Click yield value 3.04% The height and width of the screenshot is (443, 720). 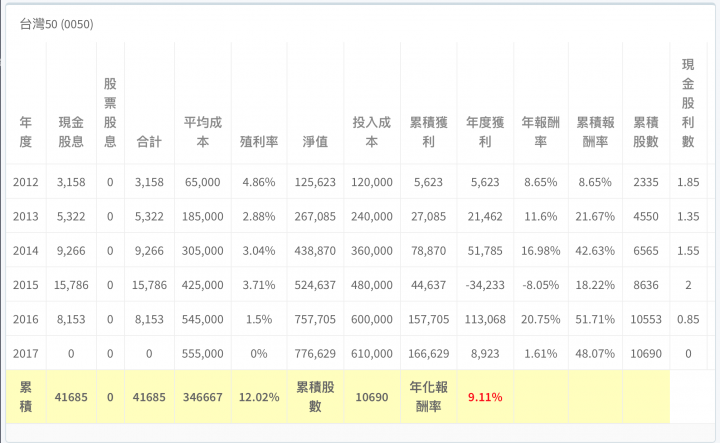pyautogui.click(x=259, y=251)
